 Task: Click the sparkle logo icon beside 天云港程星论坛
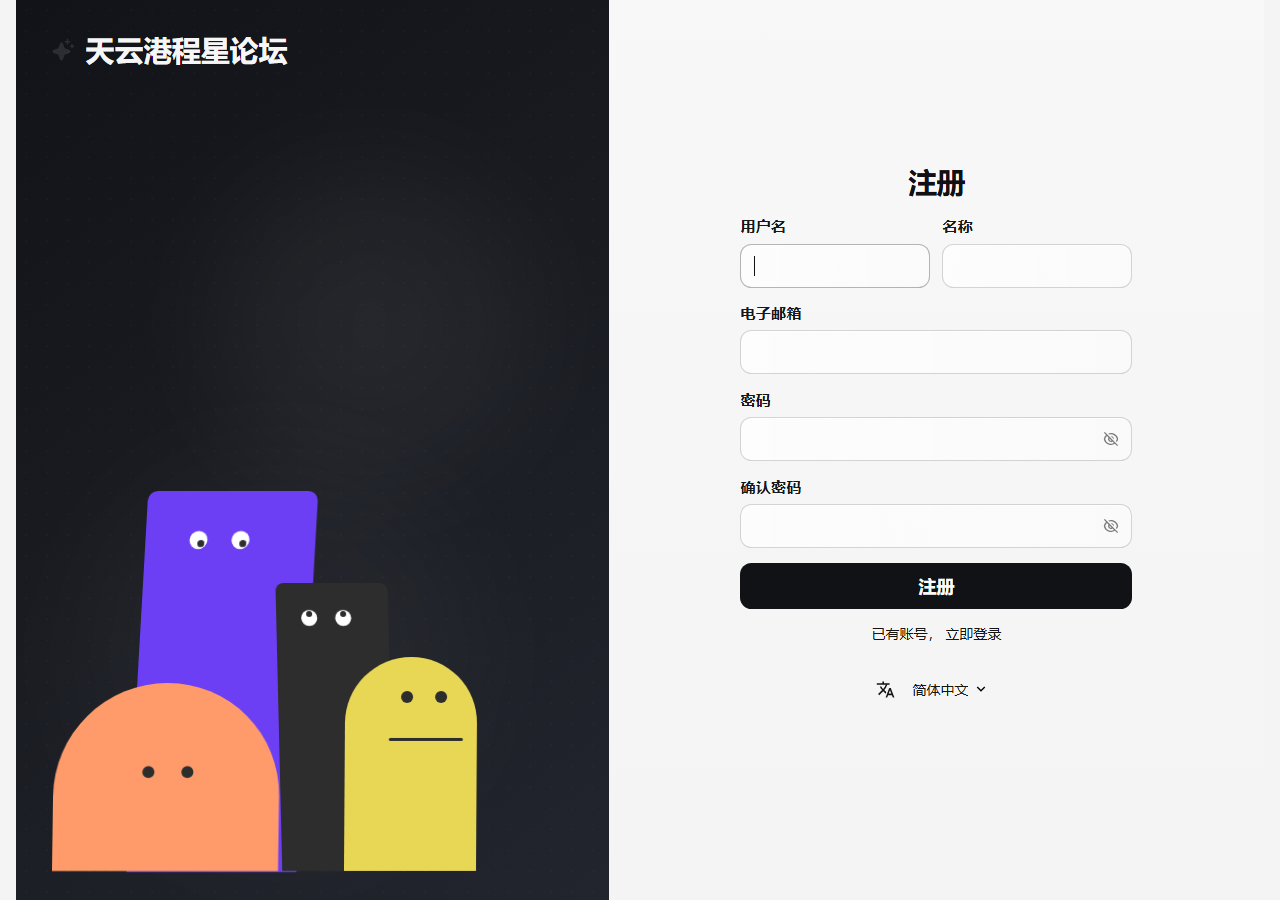click(62, 51)
